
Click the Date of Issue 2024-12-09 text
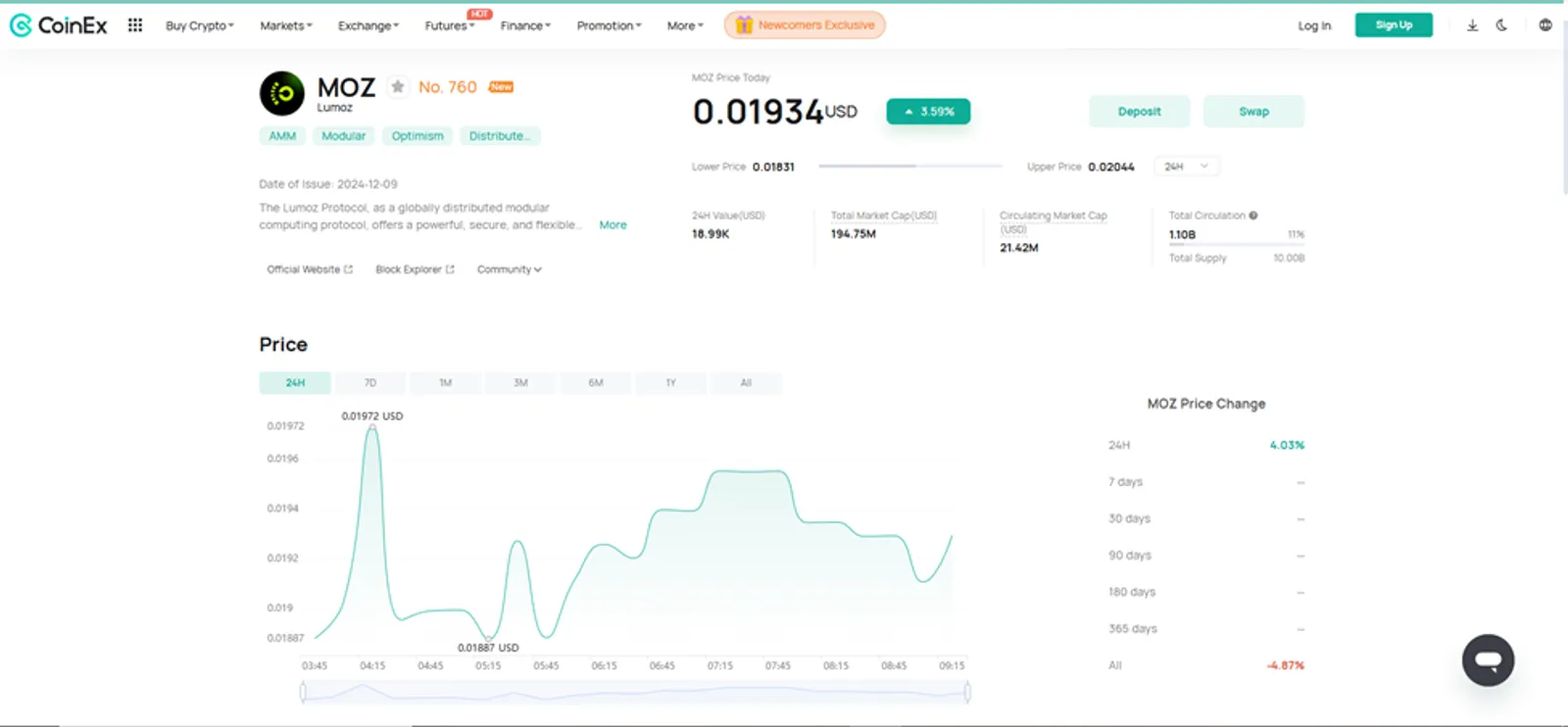(x=328, y=184)
